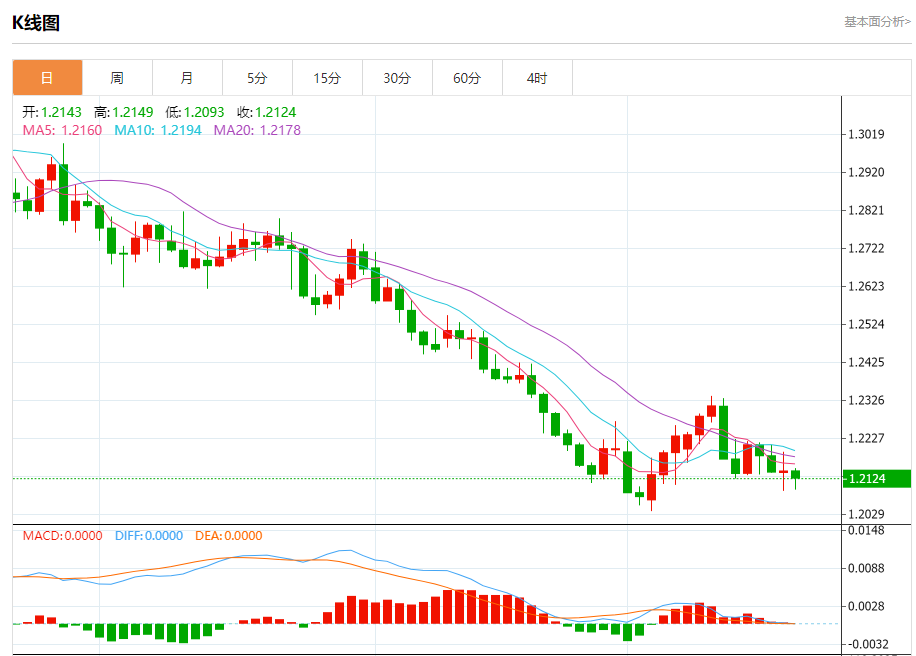This screenshot has width=916, height=656.
Task: Click the high price 高:1.2149
Action: pos(124,112)
